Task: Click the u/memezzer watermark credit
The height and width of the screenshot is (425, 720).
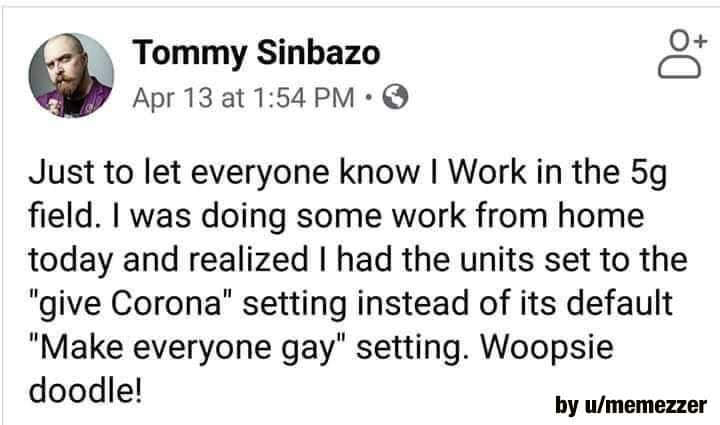Action: (x=631, y=405)
